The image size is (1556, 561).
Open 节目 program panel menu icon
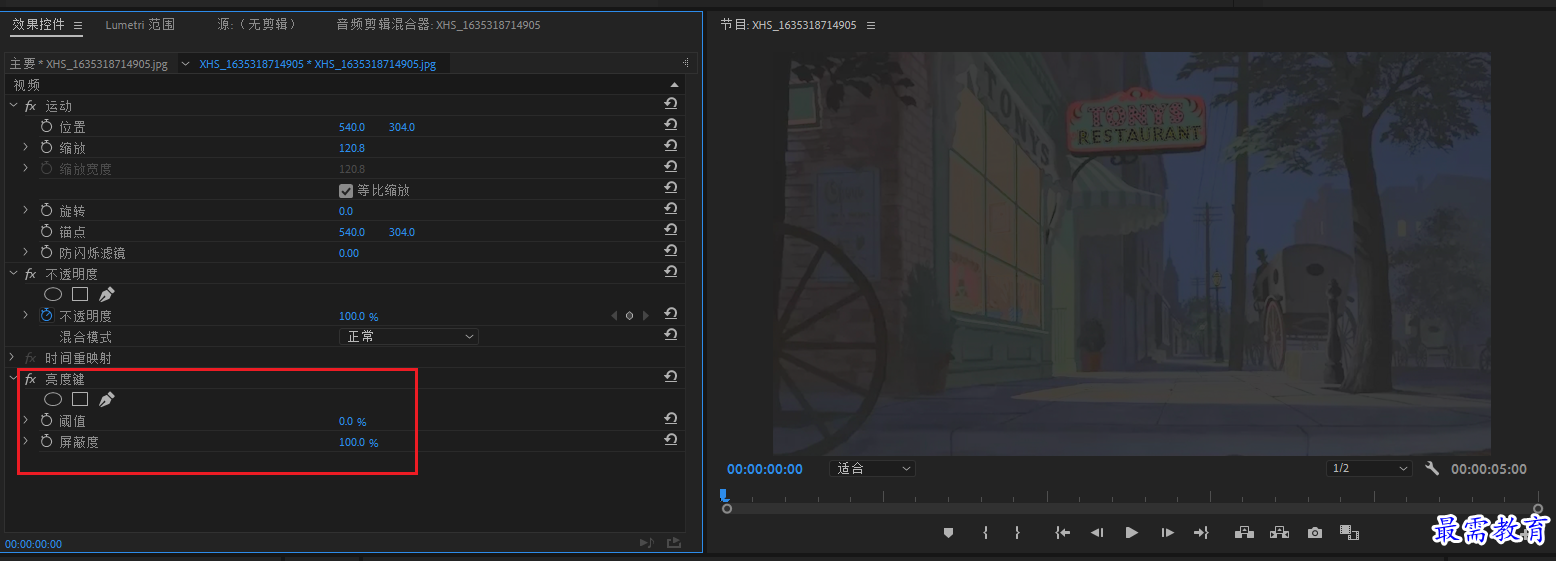tap(870, 25)
